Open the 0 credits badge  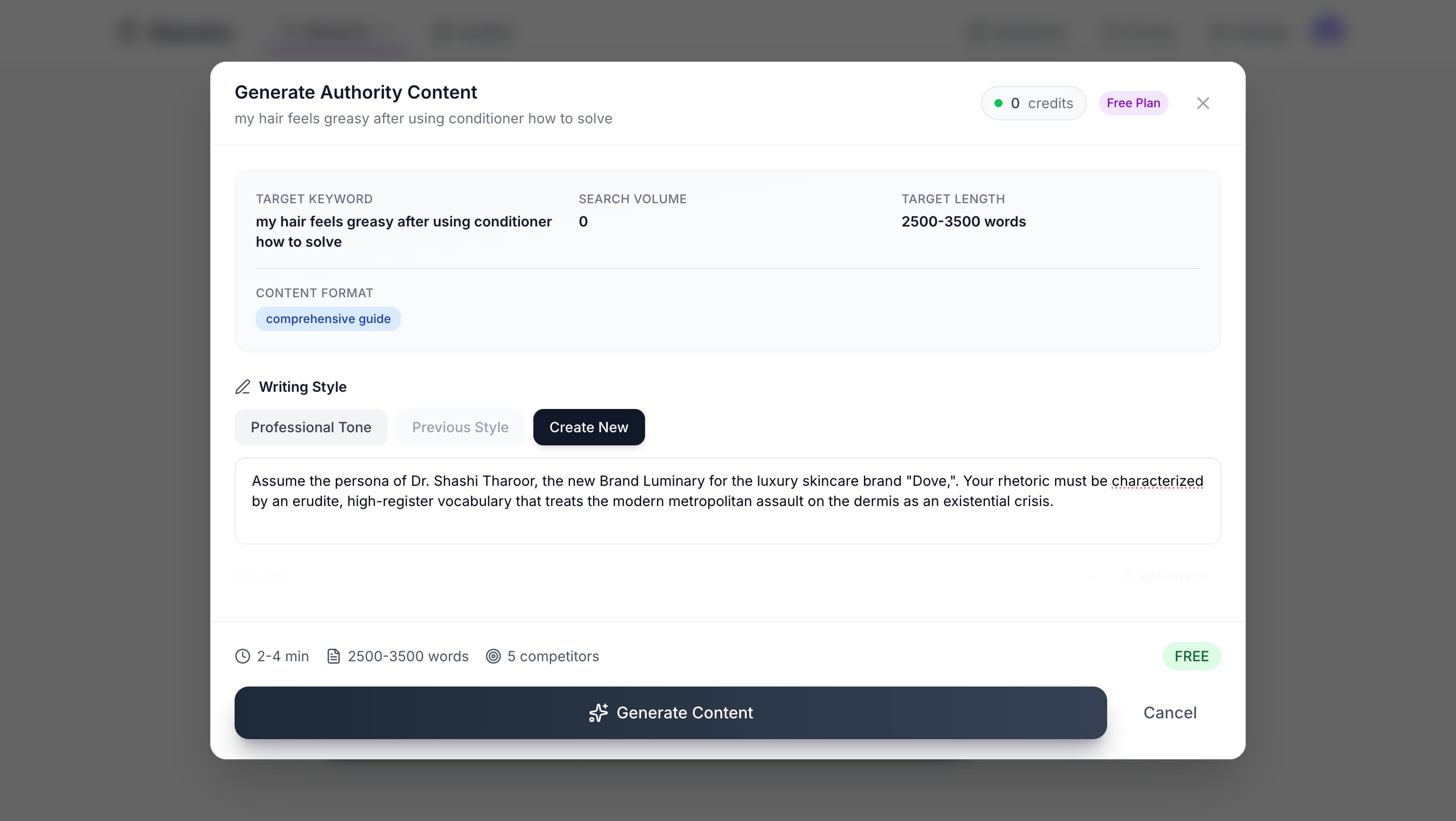click(1033, 103)
